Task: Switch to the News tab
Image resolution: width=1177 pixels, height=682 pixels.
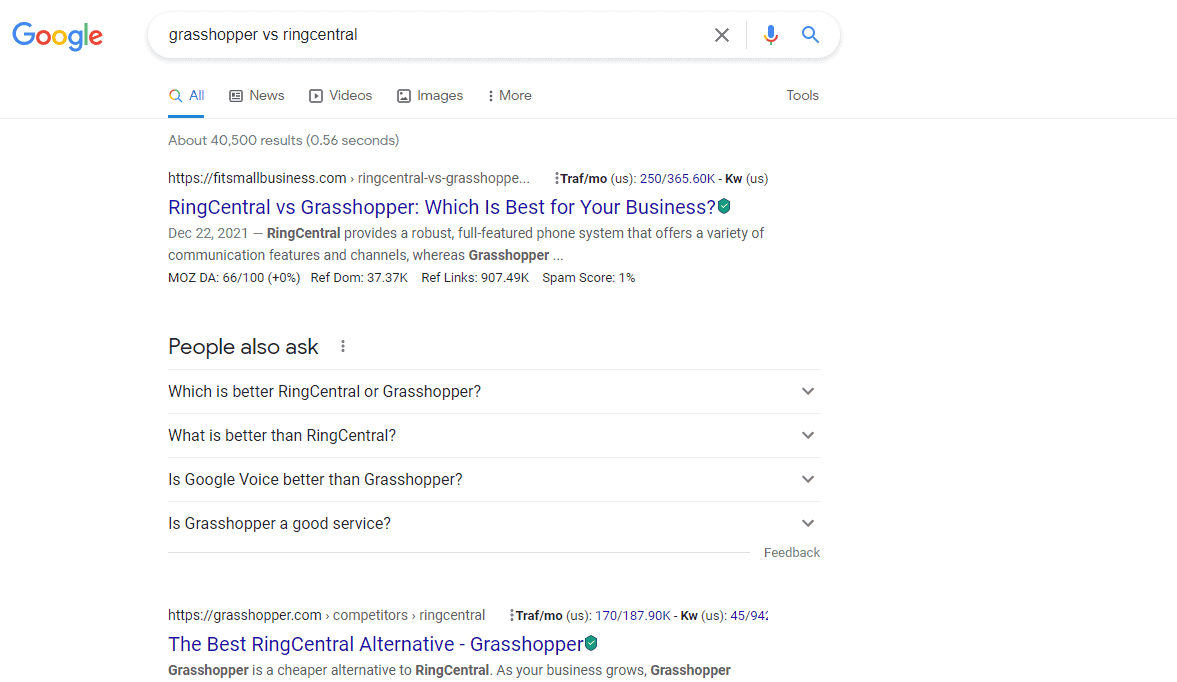Action: tap(257, 96)
